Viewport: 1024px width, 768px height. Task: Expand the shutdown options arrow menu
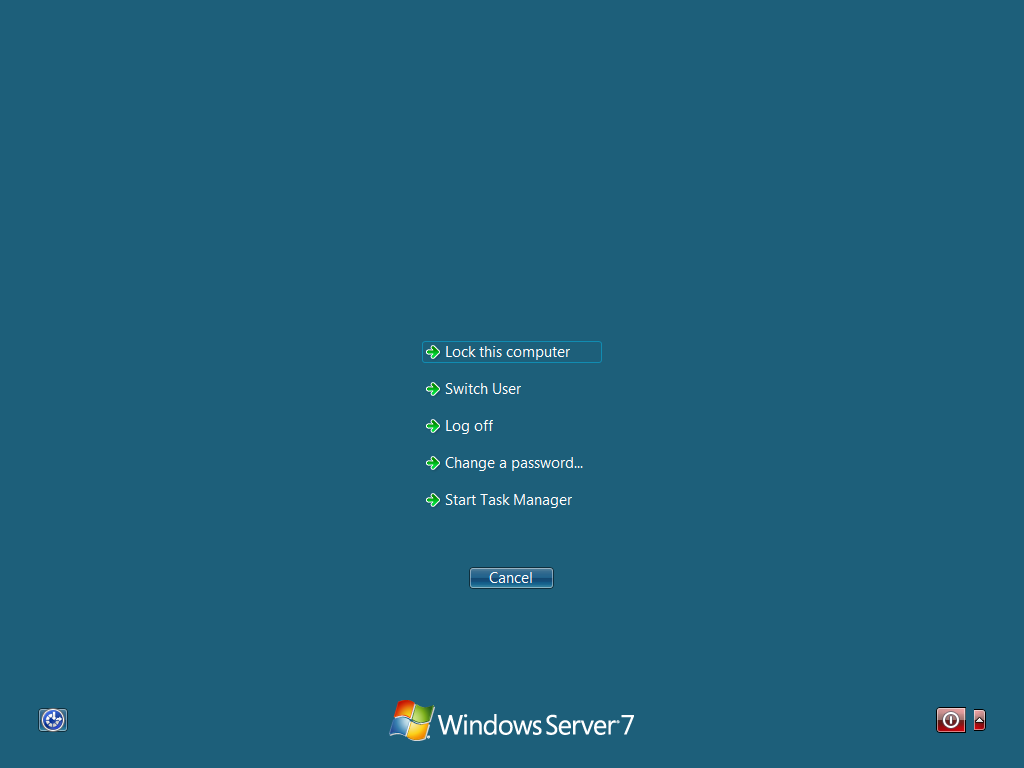[979, 720]
